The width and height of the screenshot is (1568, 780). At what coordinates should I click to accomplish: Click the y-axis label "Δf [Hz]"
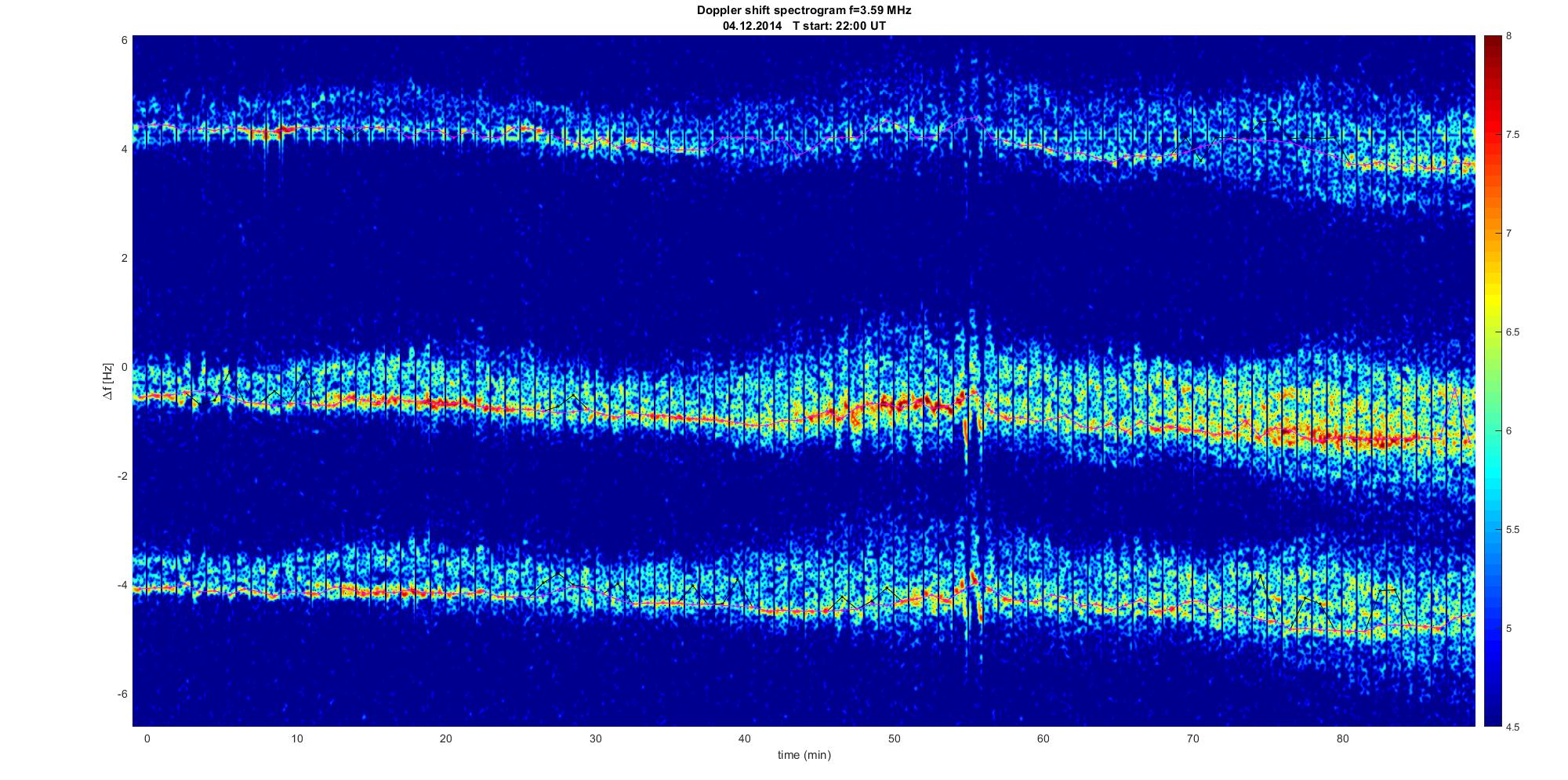(109, 381)
